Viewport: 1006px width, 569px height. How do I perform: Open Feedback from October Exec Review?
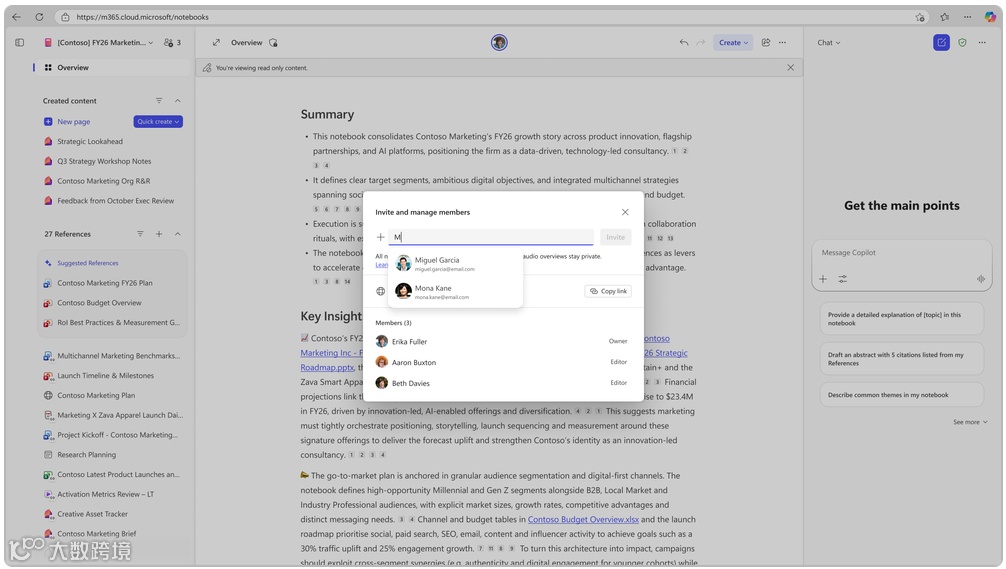[x=115, y=201]
